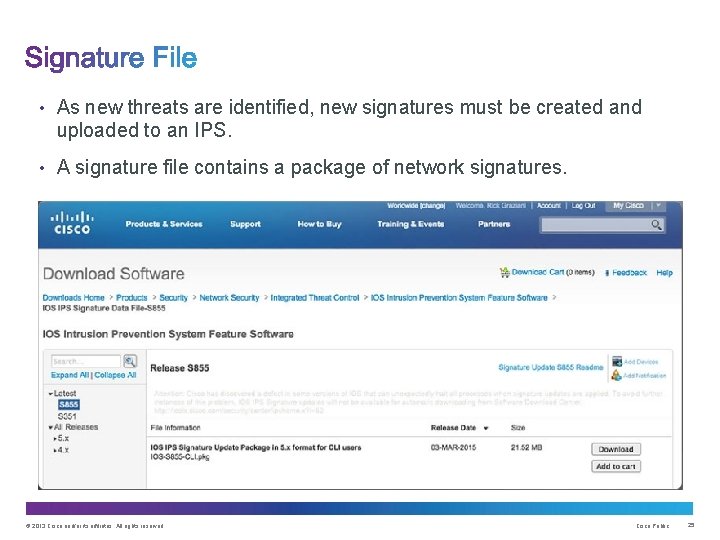Click the Log Out link
Viewport: 720px width, 540px height.
[583, 206]
